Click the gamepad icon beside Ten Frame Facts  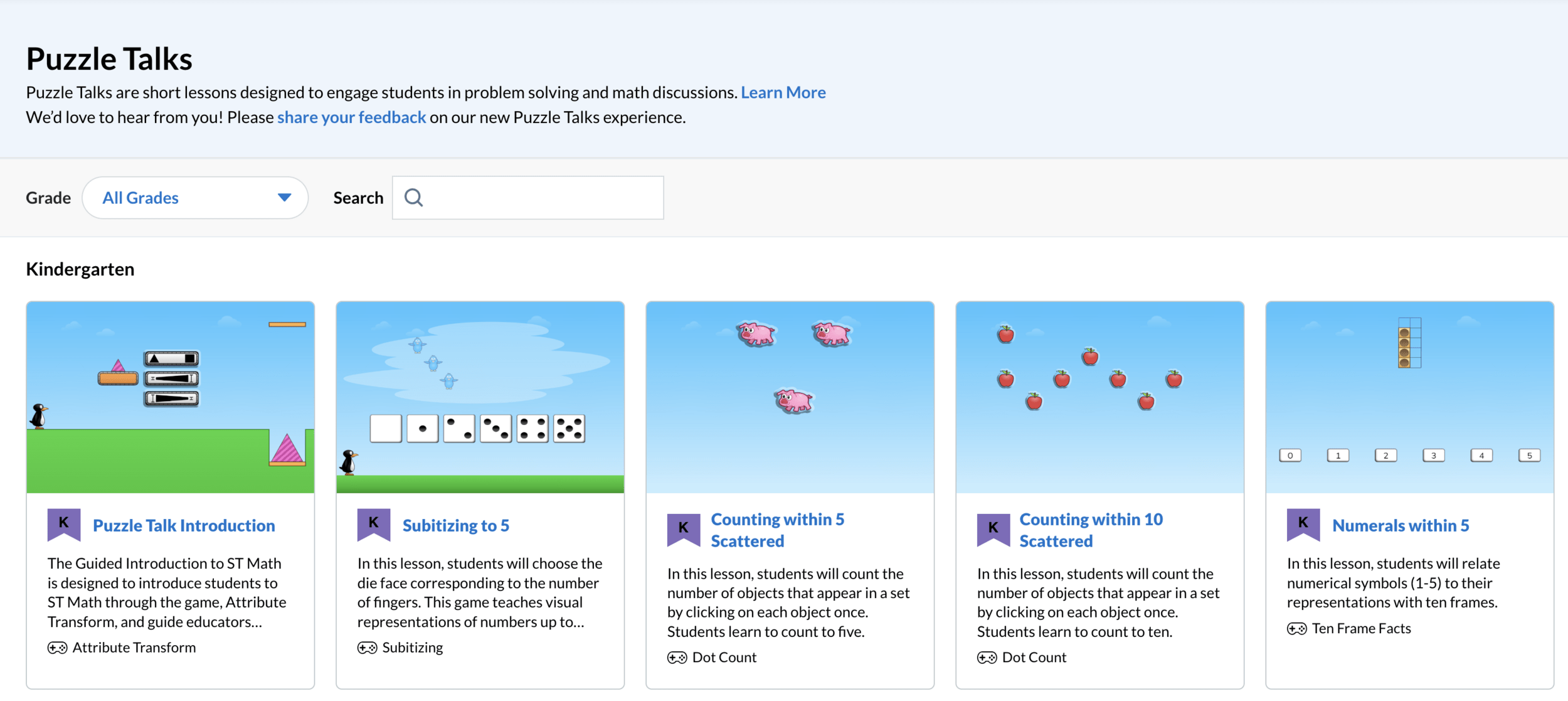(1296, 629)
